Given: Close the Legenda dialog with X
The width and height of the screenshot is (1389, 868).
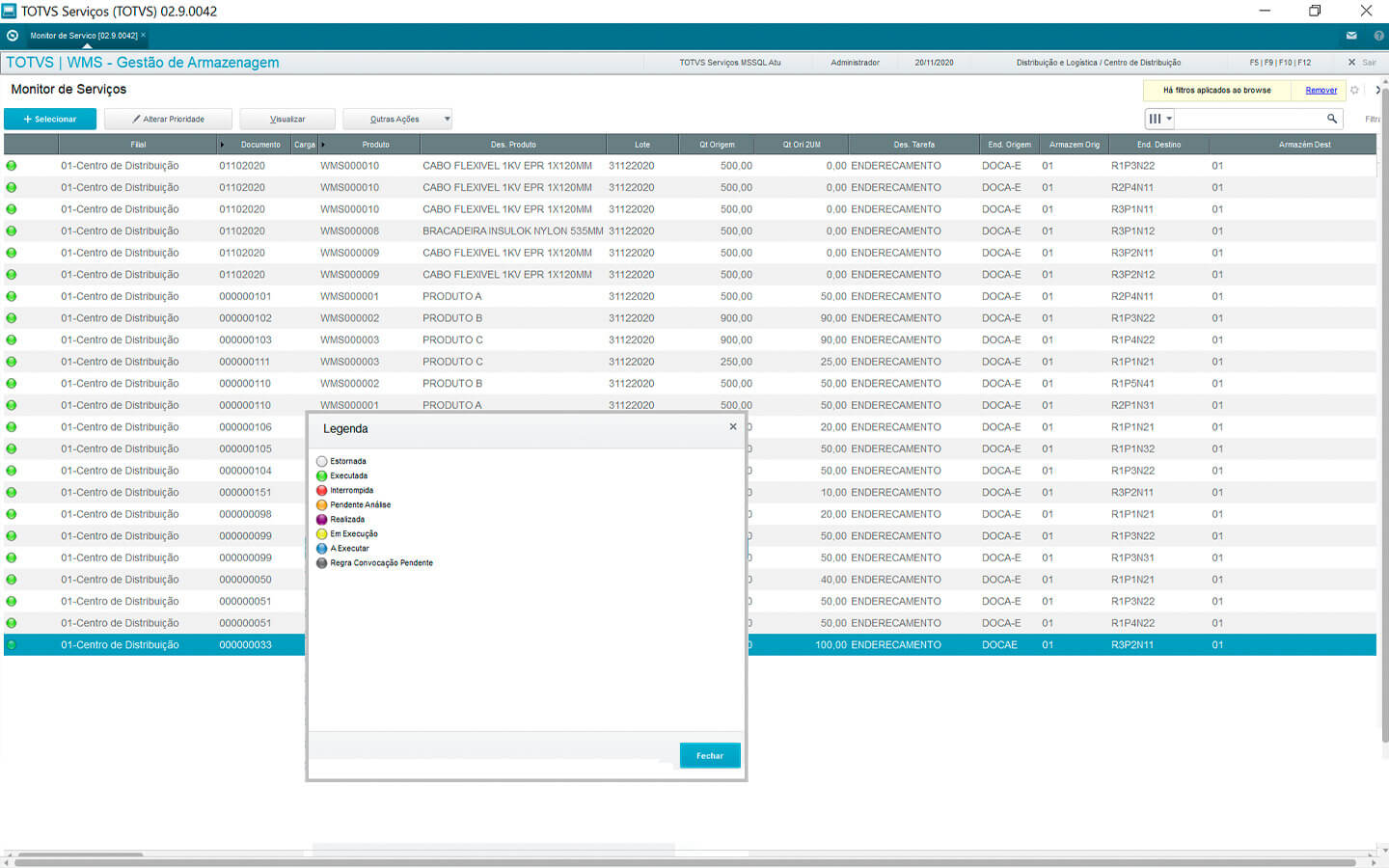Looking at the screenshot, I should click(733, 426).
